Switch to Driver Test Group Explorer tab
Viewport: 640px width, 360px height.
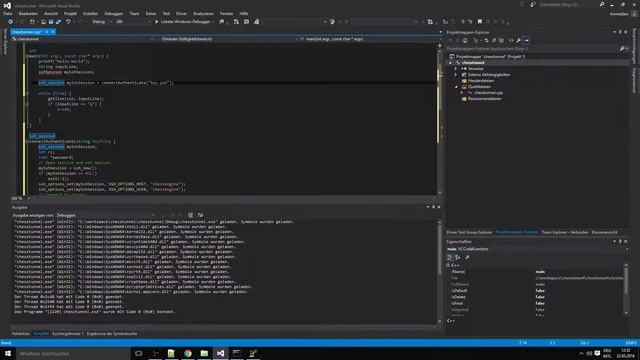pos(469,232)
